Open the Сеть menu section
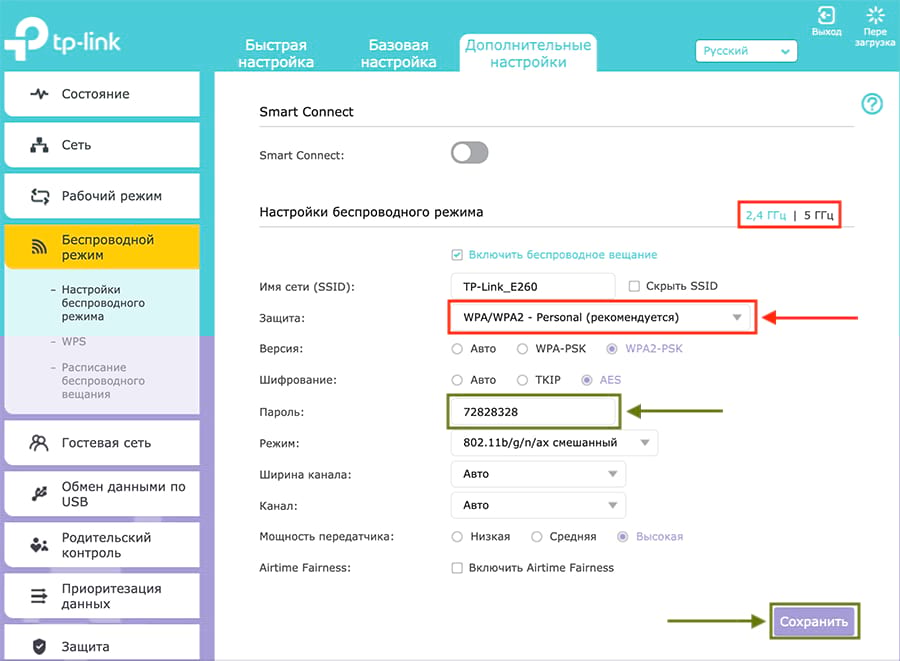This screenshot has height=661, width=900. [102, 145]
